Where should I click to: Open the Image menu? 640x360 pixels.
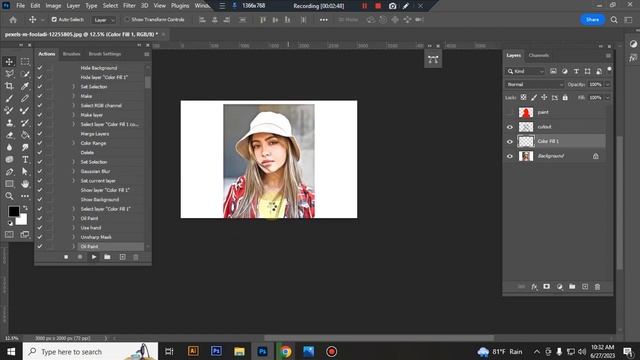click(53, 6)
